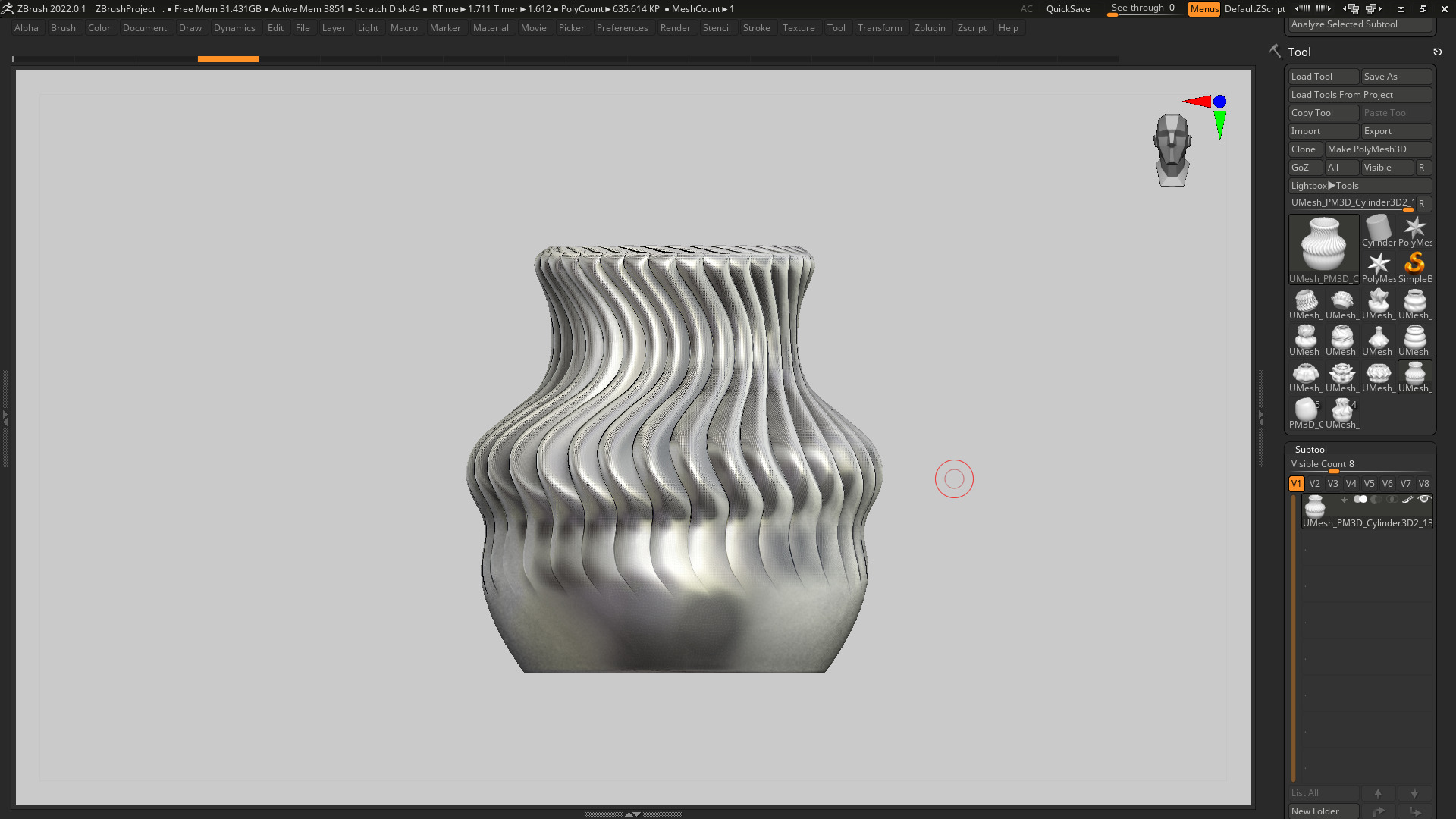Set subtool boolean to intersection mode

[x=1392, y=499]
